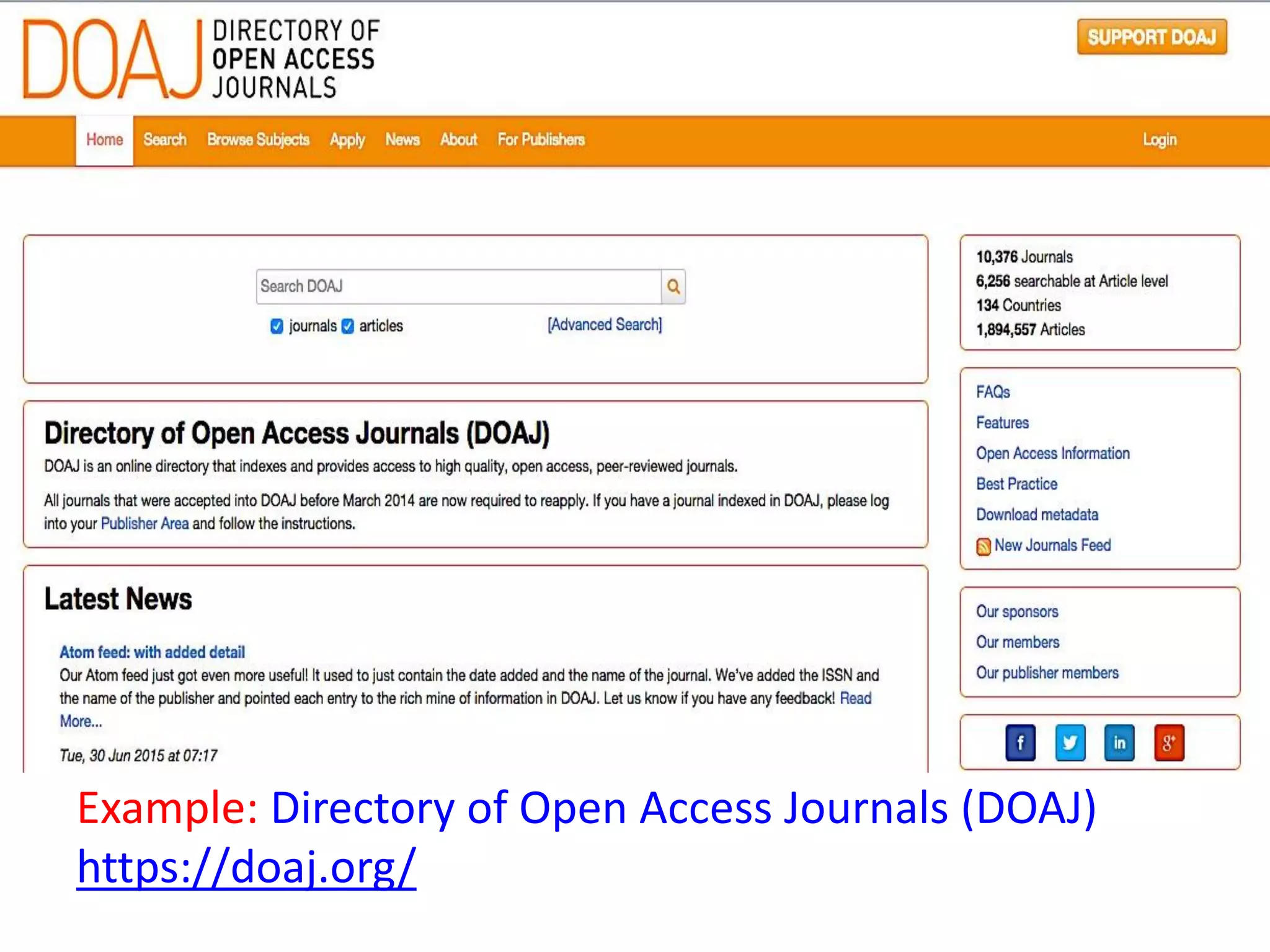
Task: Open the Search menu item
Action: tap(165, 140)
